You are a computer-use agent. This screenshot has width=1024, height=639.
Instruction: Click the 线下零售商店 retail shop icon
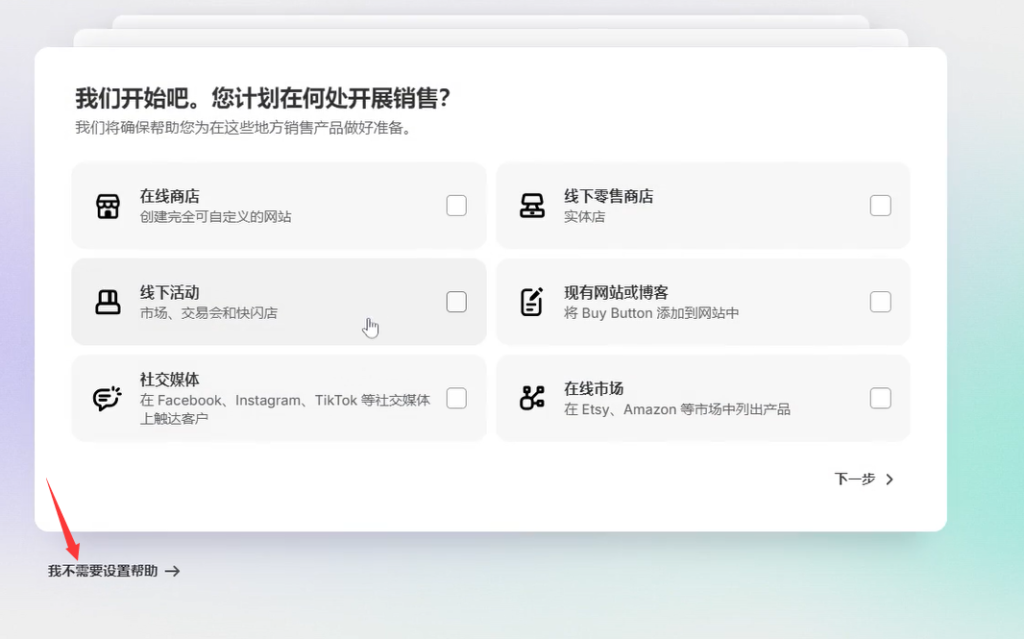[x=532, y=206]
